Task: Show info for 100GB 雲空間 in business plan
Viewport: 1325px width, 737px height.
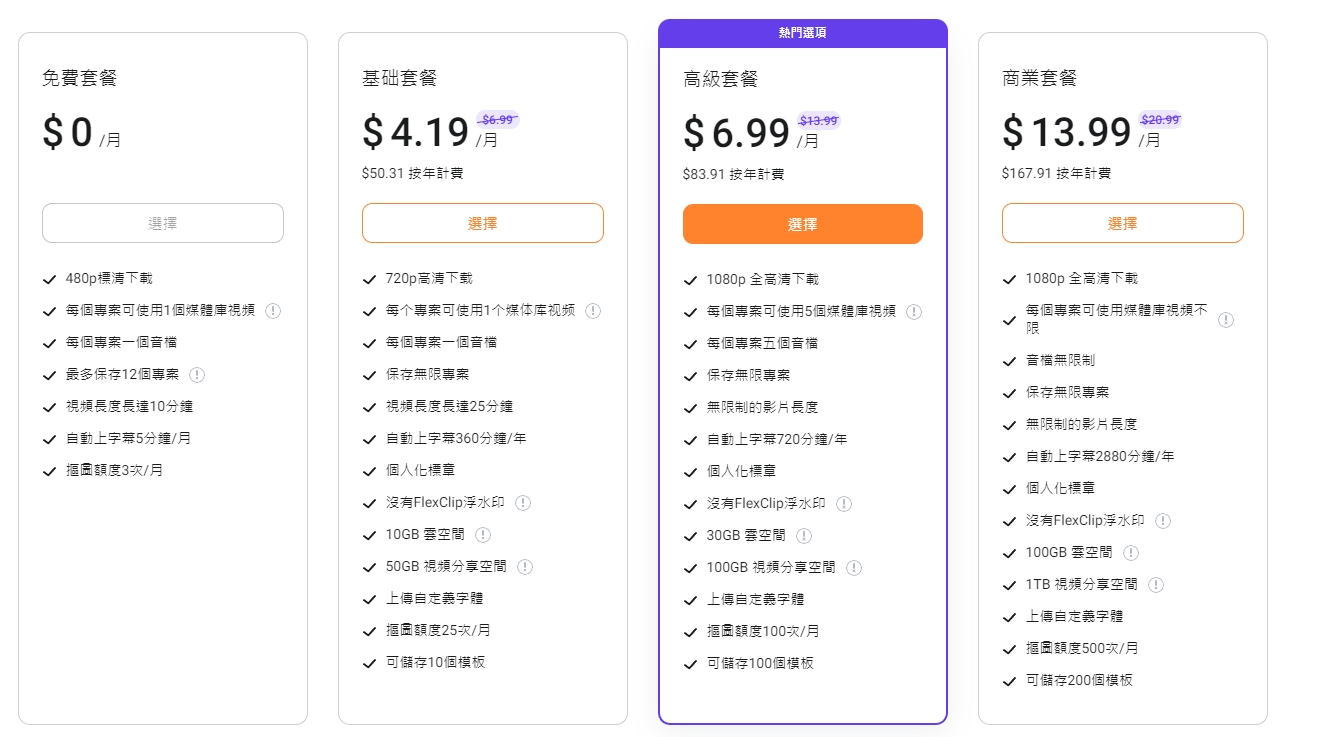Action: point(1131,553)
